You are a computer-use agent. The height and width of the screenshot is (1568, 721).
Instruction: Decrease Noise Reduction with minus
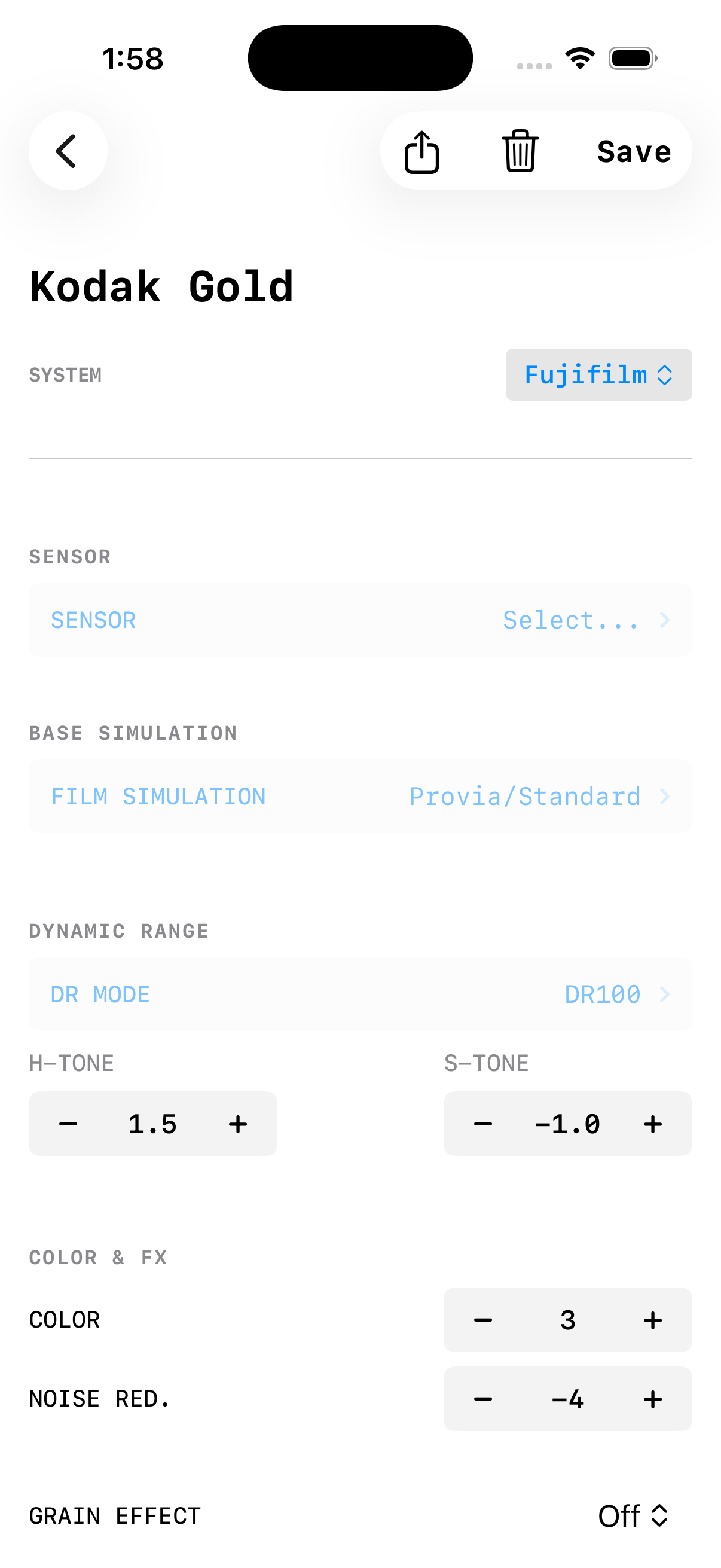(482, 1399)
